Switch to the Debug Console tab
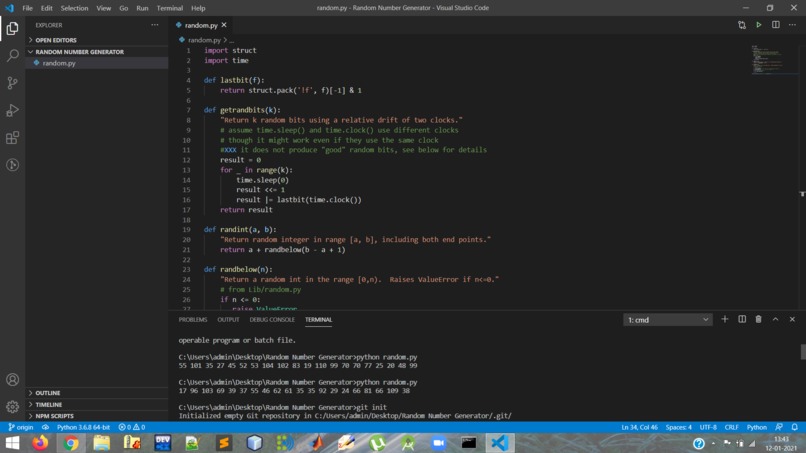The width and height of the screenshot is (806, 453). click(x=272, y=319)
